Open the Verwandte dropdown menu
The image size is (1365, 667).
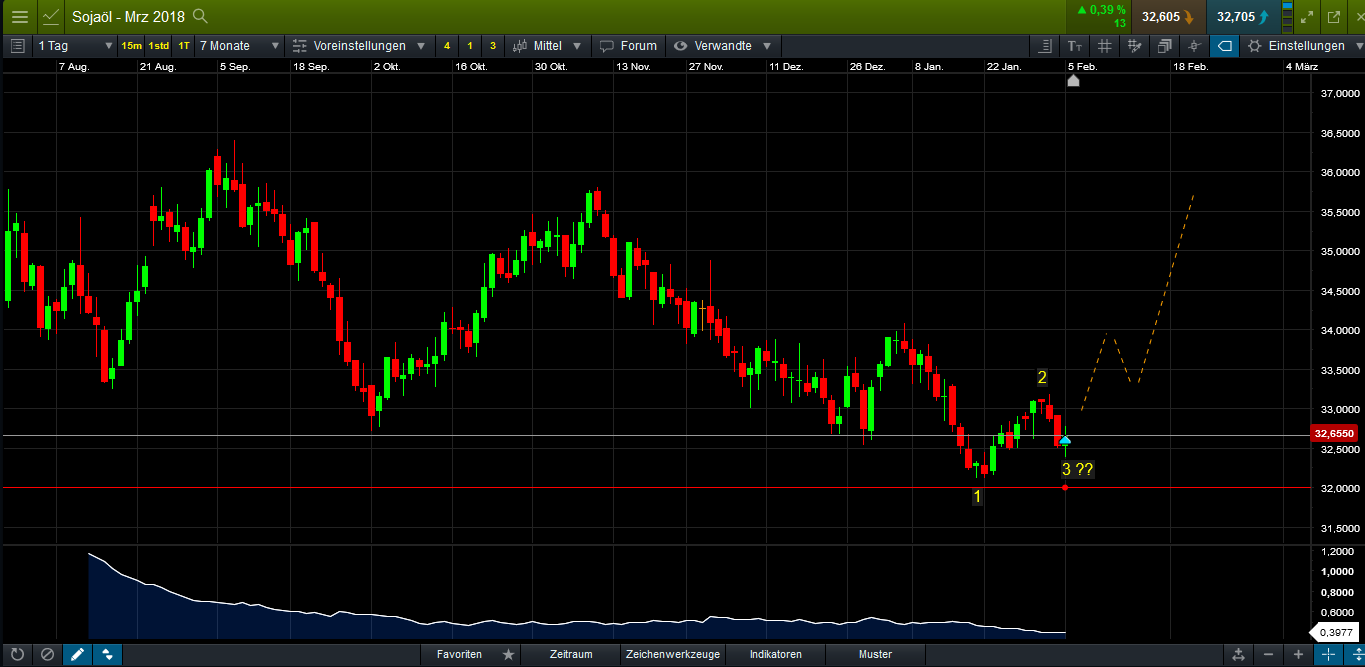click(x=722, y=46)
